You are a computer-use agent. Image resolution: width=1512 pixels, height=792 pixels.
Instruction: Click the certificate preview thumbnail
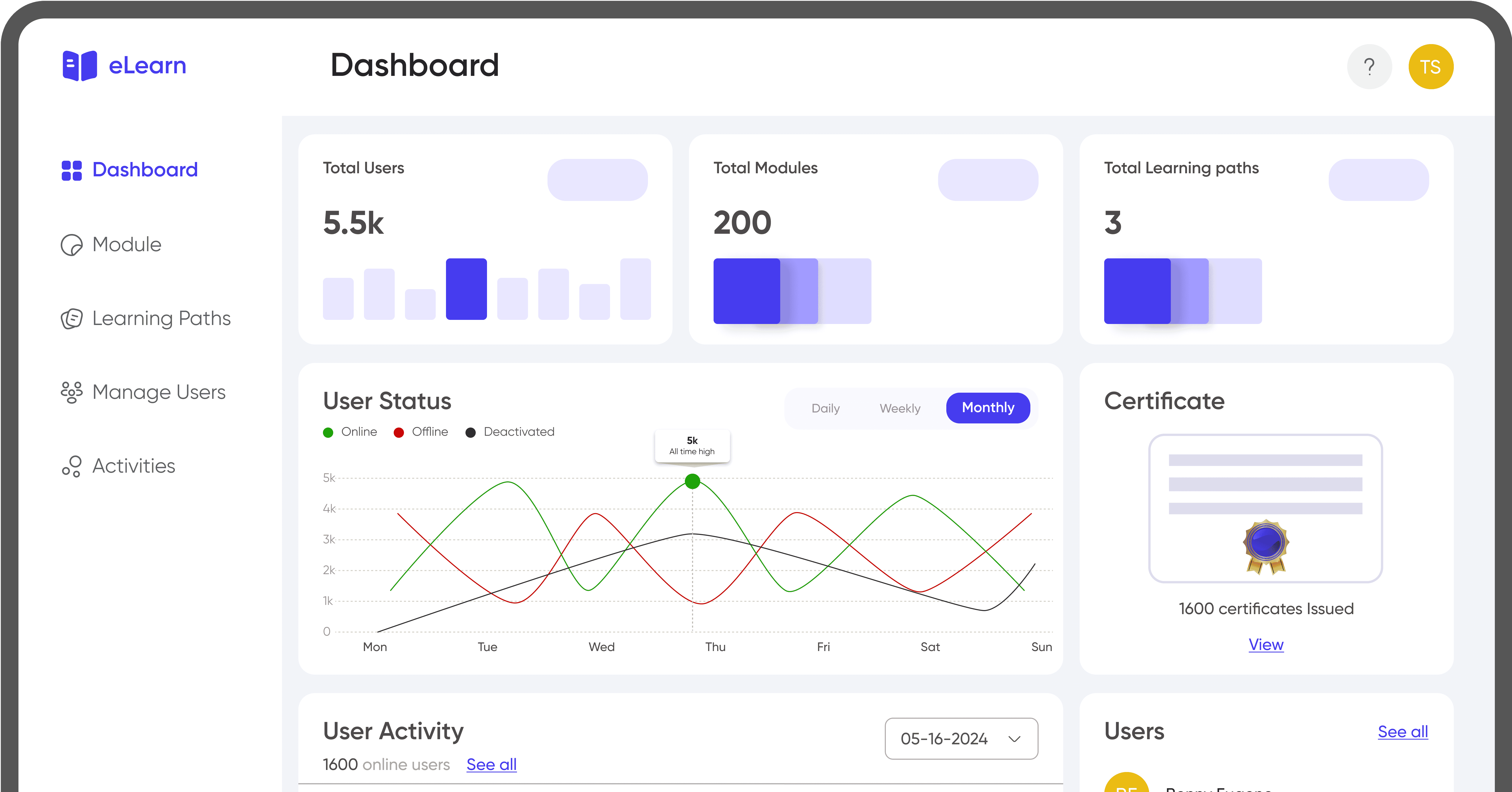pos(1265,509)
